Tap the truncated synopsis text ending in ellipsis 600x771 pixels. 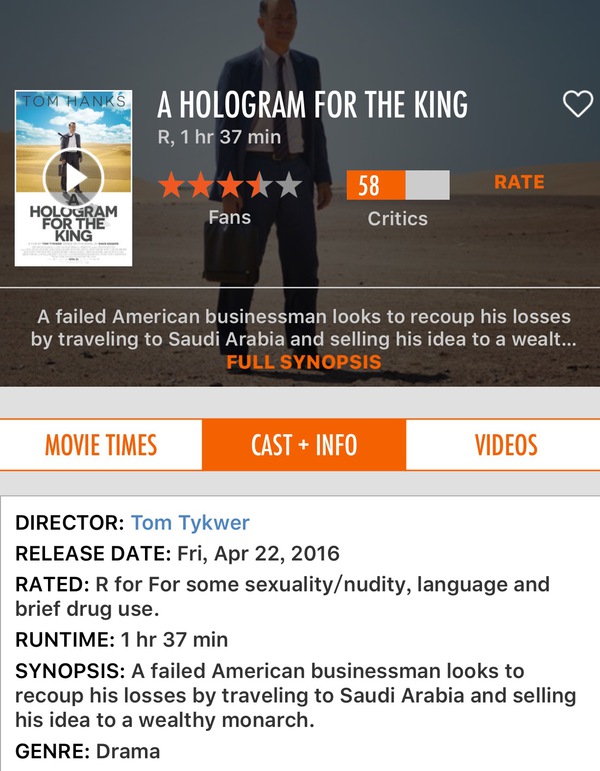pos(303,328)
